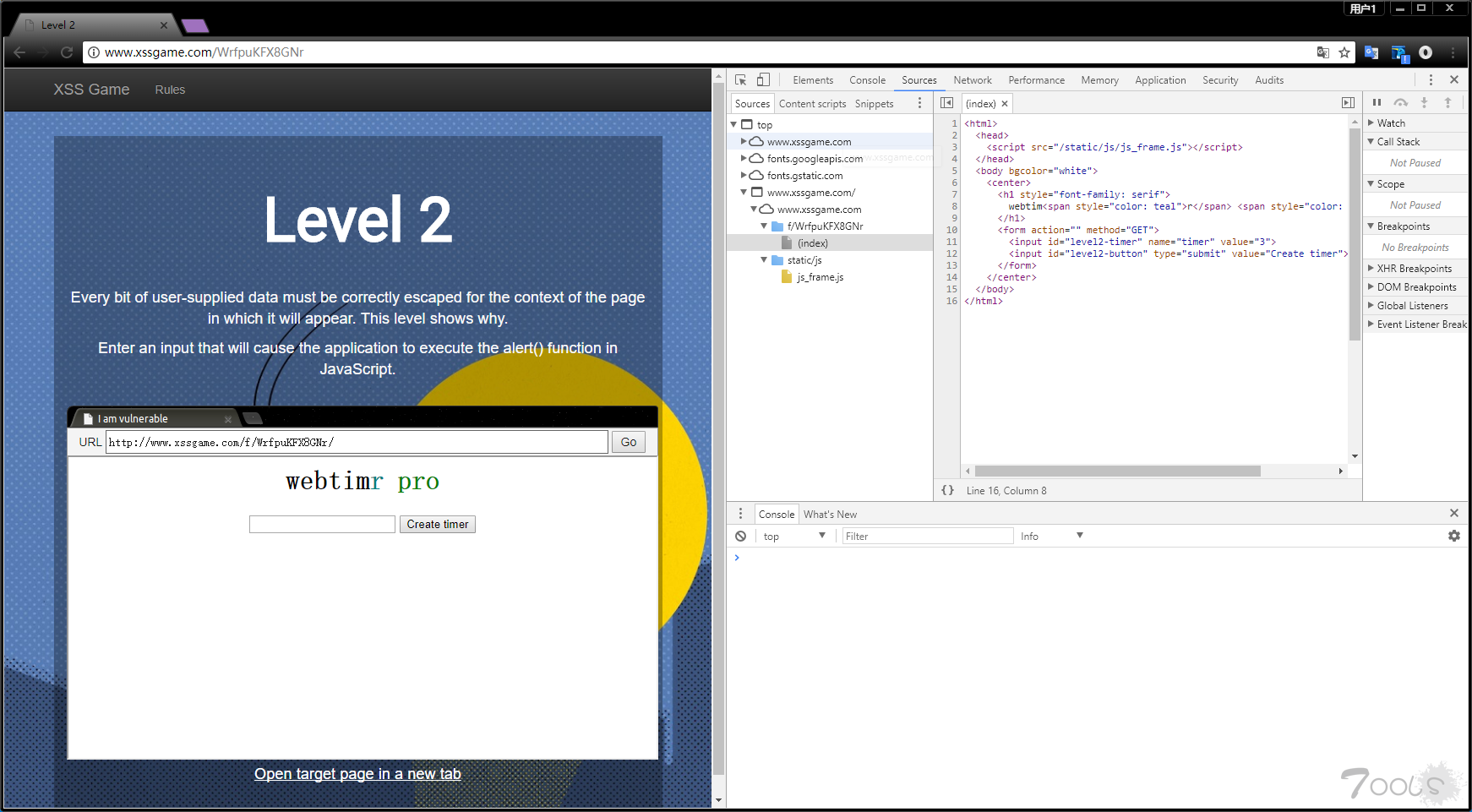Click the source editor horizontal scrollbar
The width and height of the screenshot is (1472, 812).
point(1117,471)
